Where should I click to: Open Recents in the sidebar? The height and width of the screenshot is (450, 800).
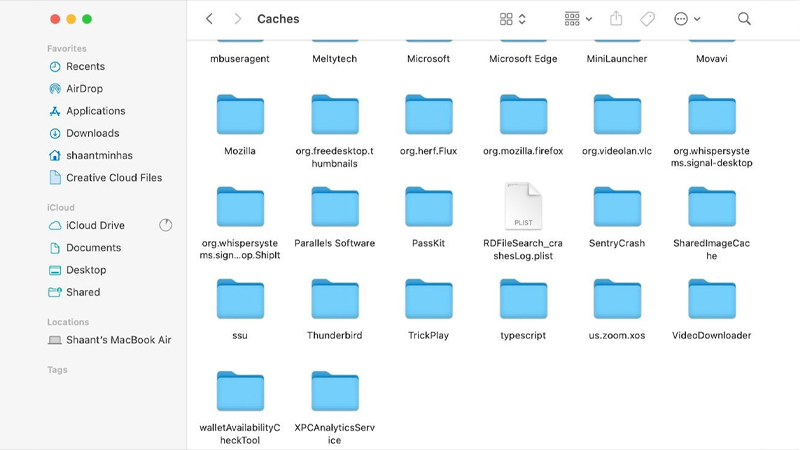[x=77, y=66]
